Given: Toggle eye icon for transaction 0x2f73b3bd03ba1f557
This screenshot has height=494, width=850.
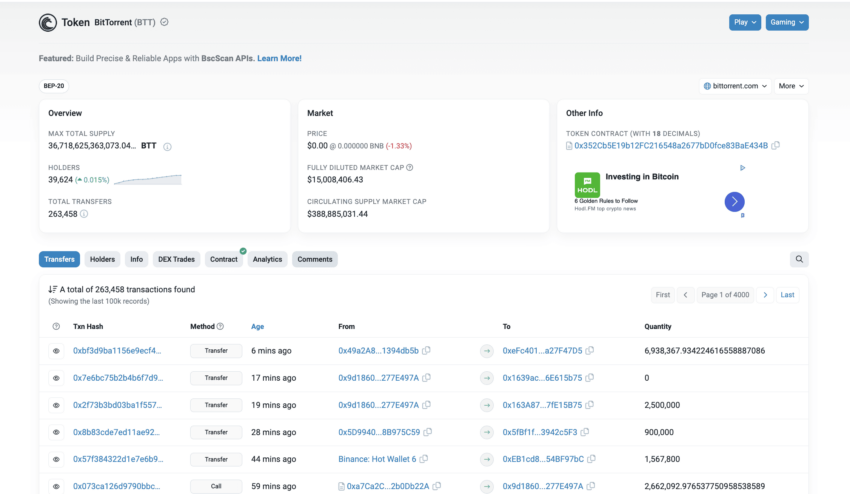Looking at the screenshot, I should pyautogui.click(x=56, y=405).
